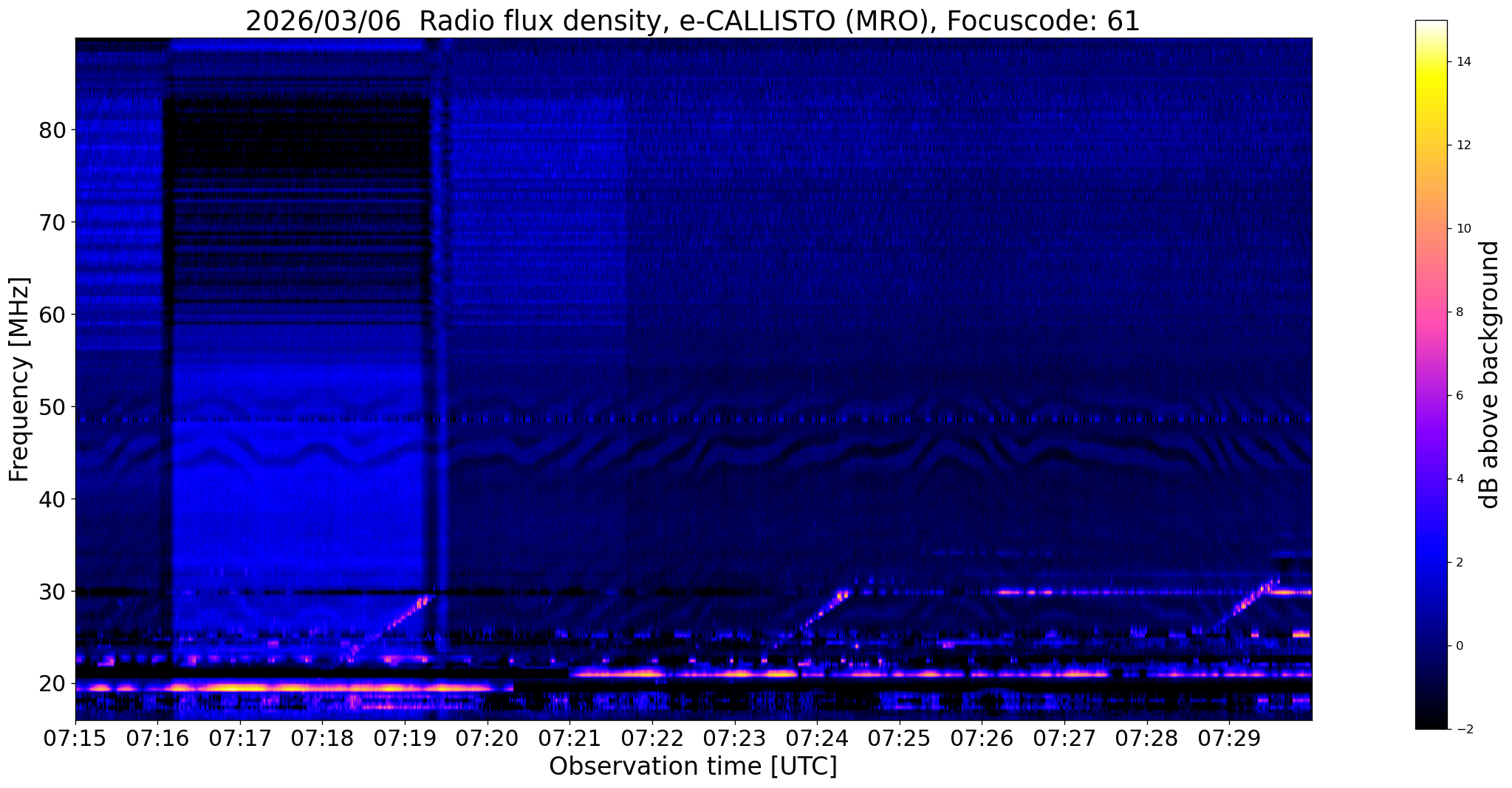
Task: Click the 07:24 time tick label
Action: coord(817,738)
